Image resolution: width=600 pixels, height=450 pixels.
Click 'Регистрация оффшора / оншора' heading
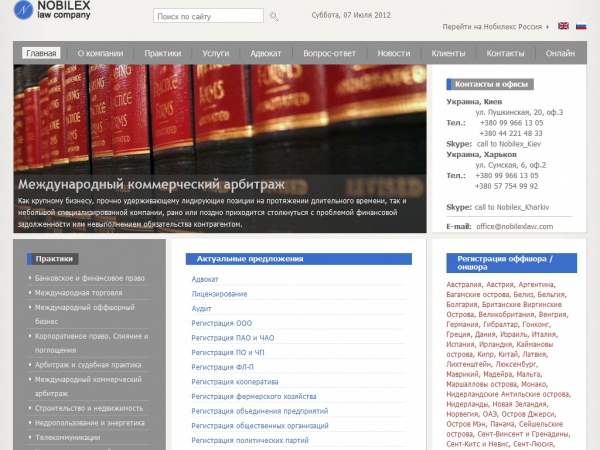(x=511, y=263)
